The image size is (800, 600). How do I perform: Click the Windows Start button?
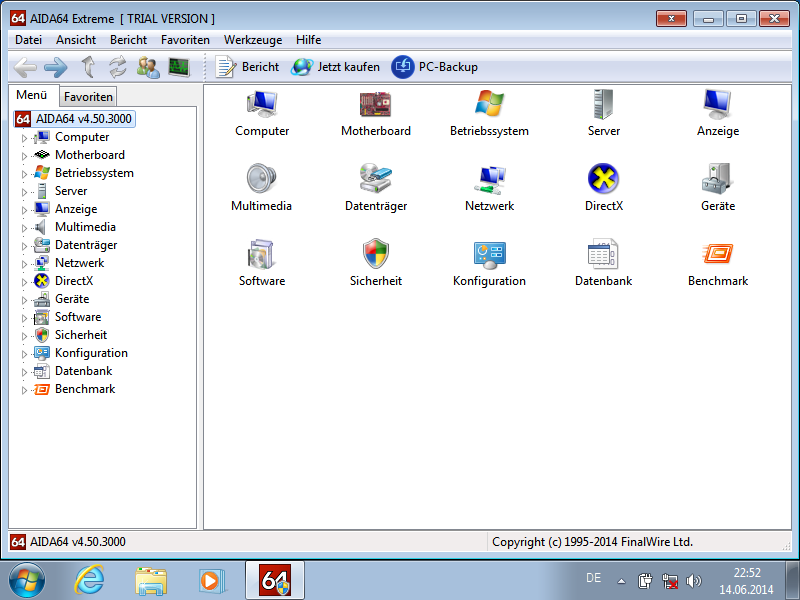click(x=27, y=581)
